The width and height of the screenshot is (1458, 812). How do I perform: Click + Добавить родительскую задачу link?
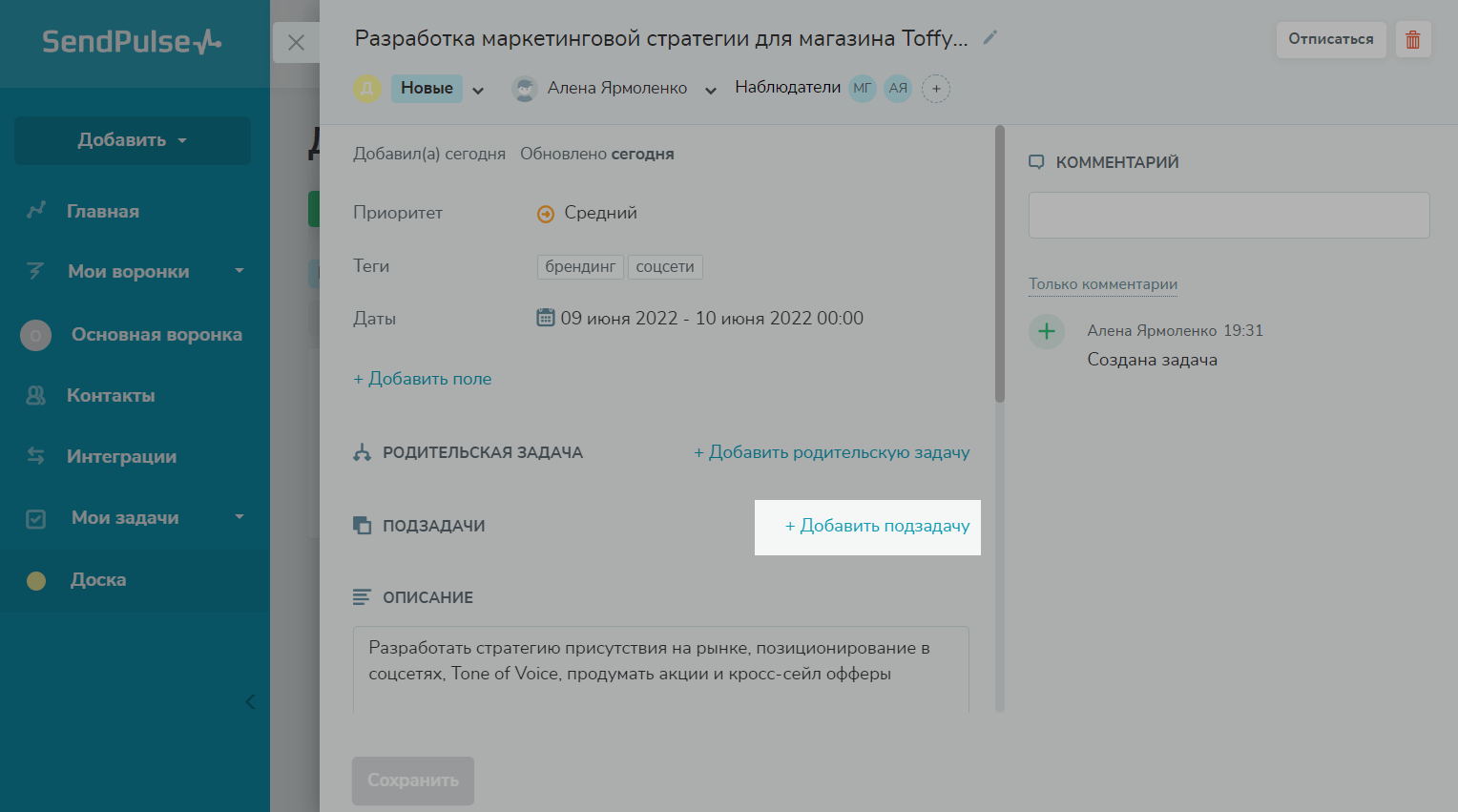[832, 452]
